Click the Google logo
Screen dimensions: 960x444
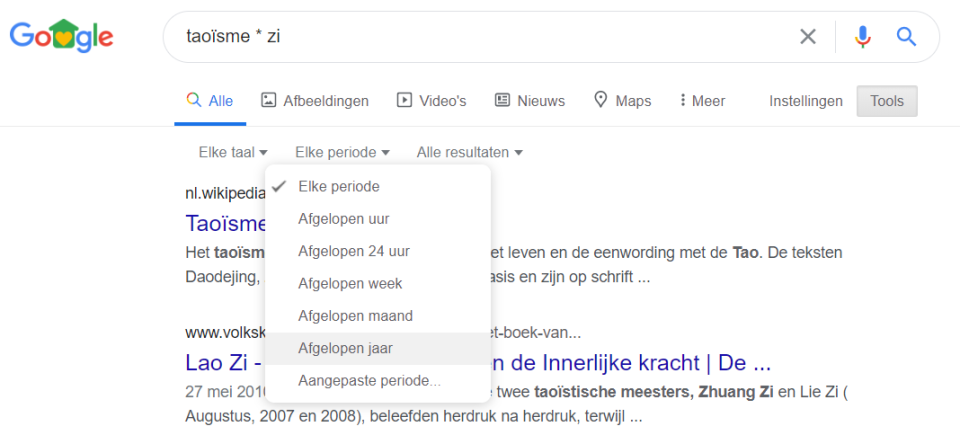click(x=62, y=37)
